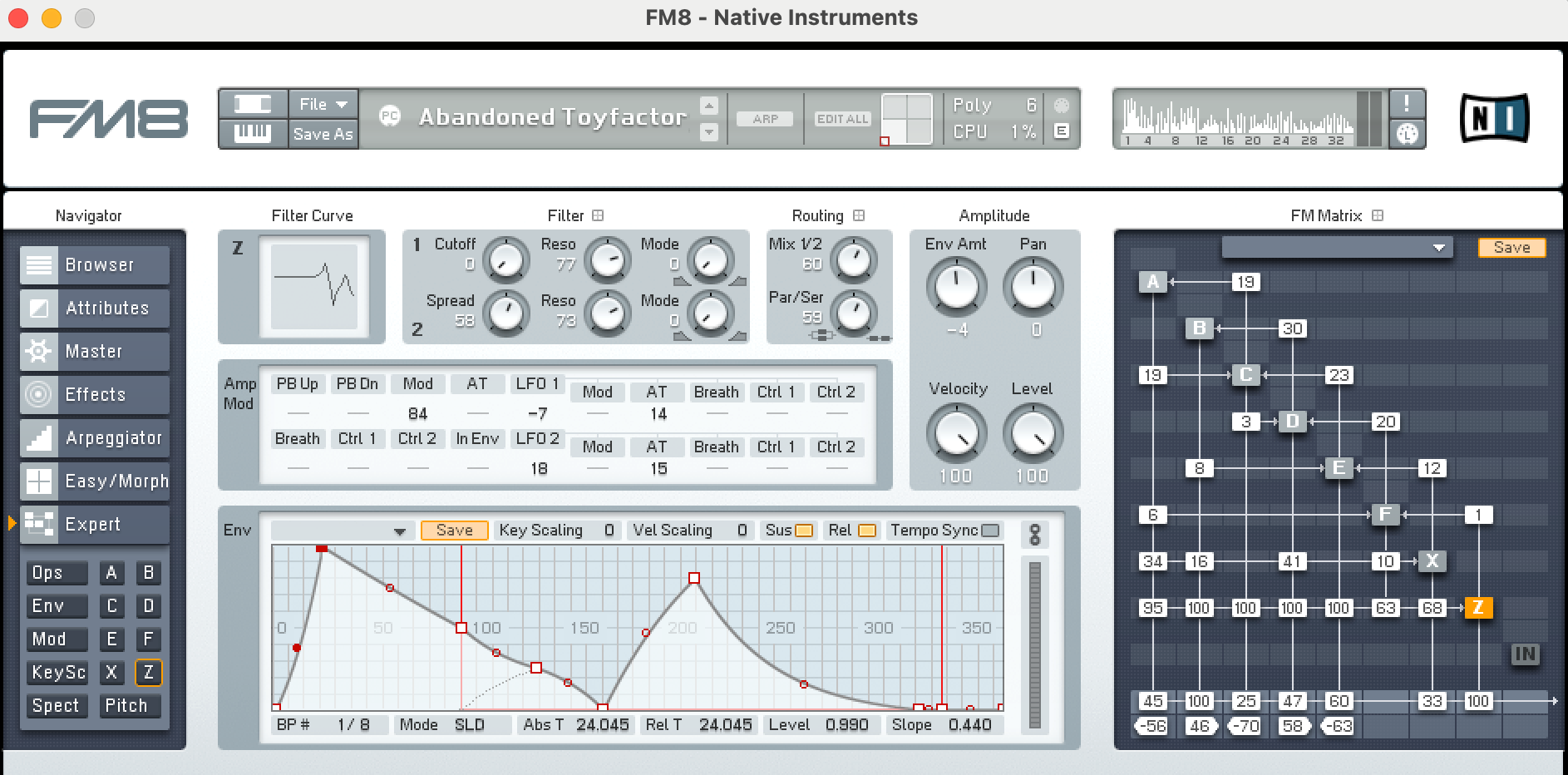The height and width of the screenshot is (775, 1568).
Task: Click the preset type icon left of the name
Action: tap(390, 116)
